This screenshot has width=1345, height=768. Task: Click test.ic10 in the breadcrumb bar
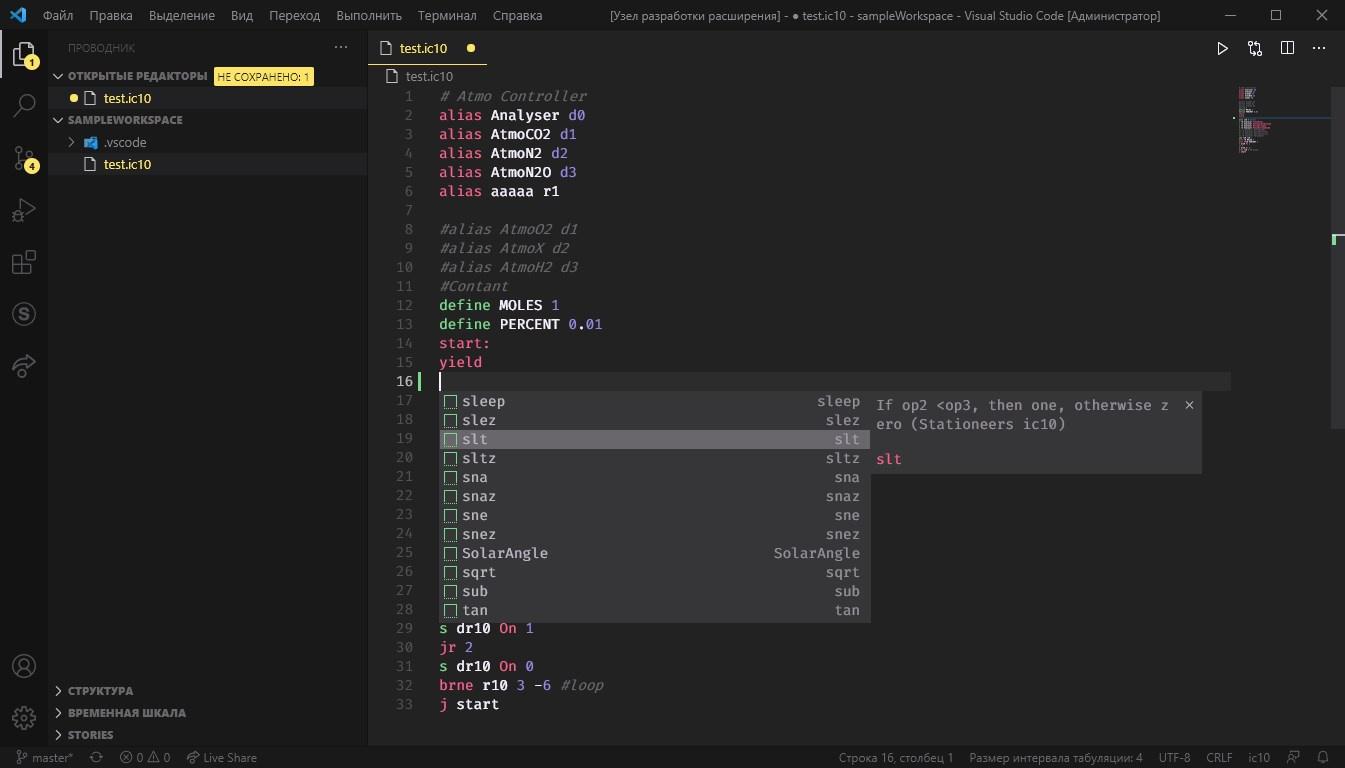coord(429,77)
